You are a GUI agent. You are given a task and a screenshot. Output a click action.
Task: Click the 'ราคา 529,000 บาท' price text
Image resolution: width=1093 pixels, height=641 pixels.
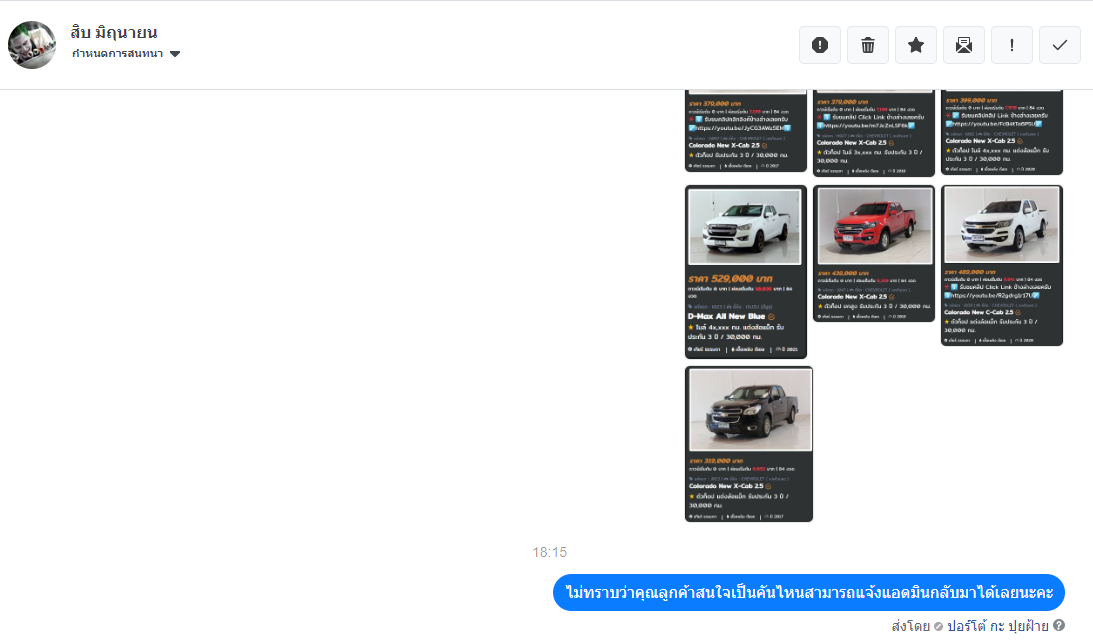tap(731, 279)
